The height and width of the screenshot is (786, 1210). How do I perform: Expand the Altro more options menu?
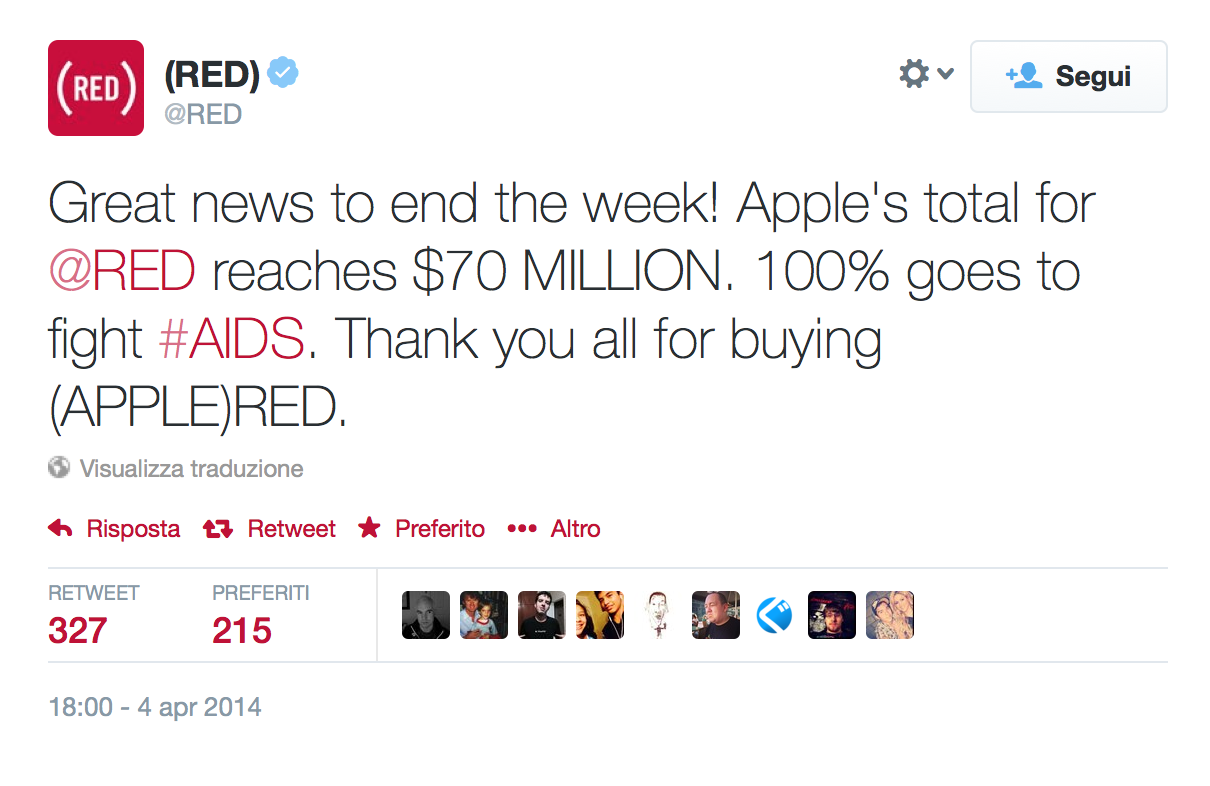click(553, 528)
